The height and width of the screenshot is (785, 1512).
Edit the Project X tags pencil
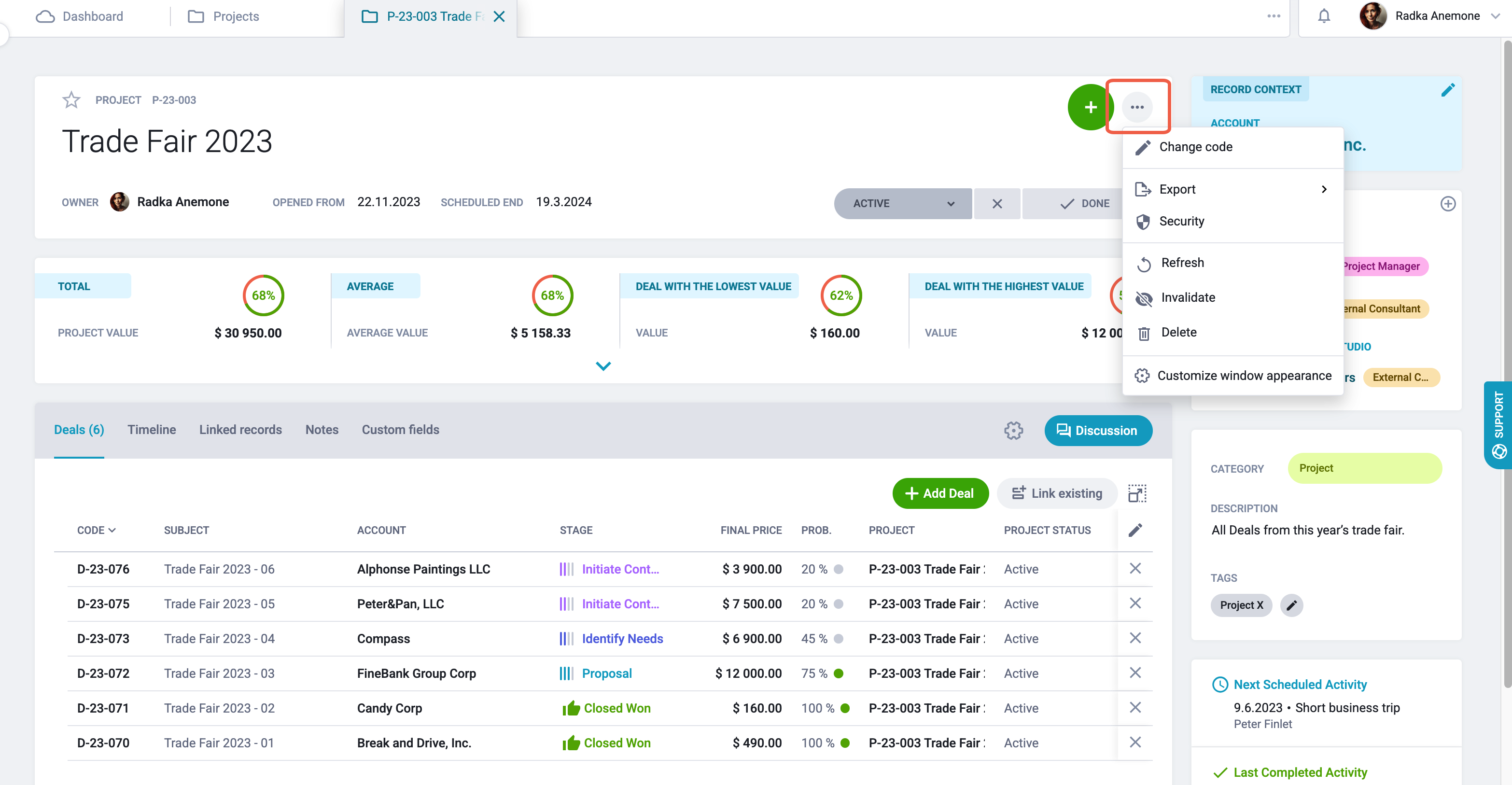1291,605
